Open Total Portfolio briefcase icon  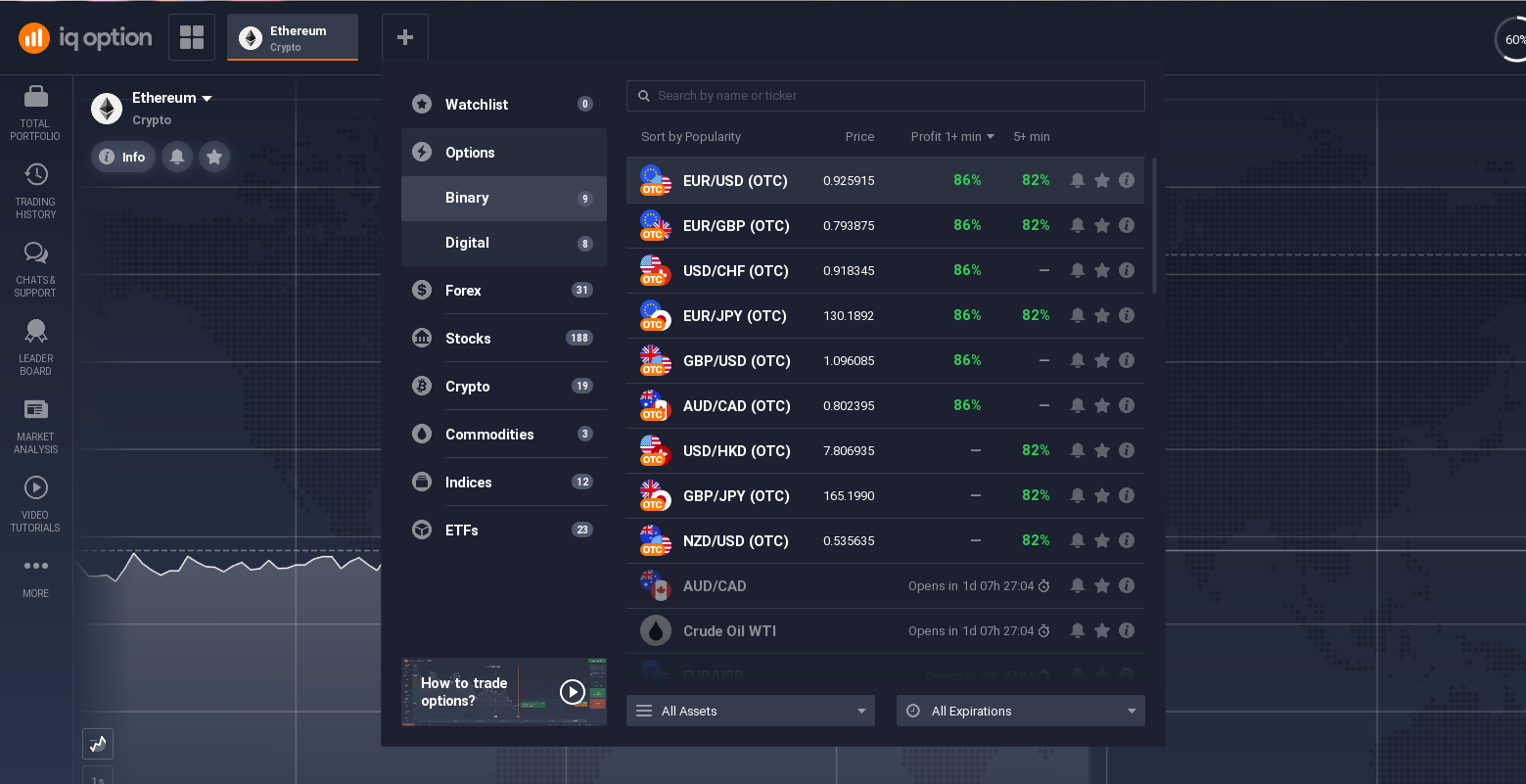(35, 97)
